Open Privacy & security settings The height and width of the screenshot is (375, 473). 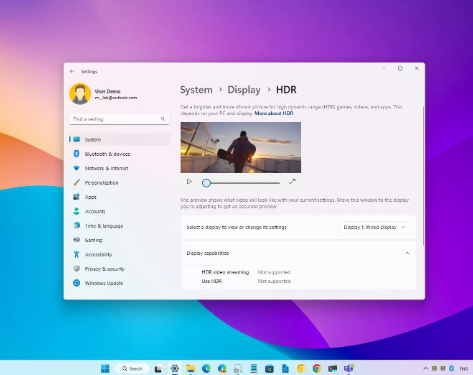[119, 269]
